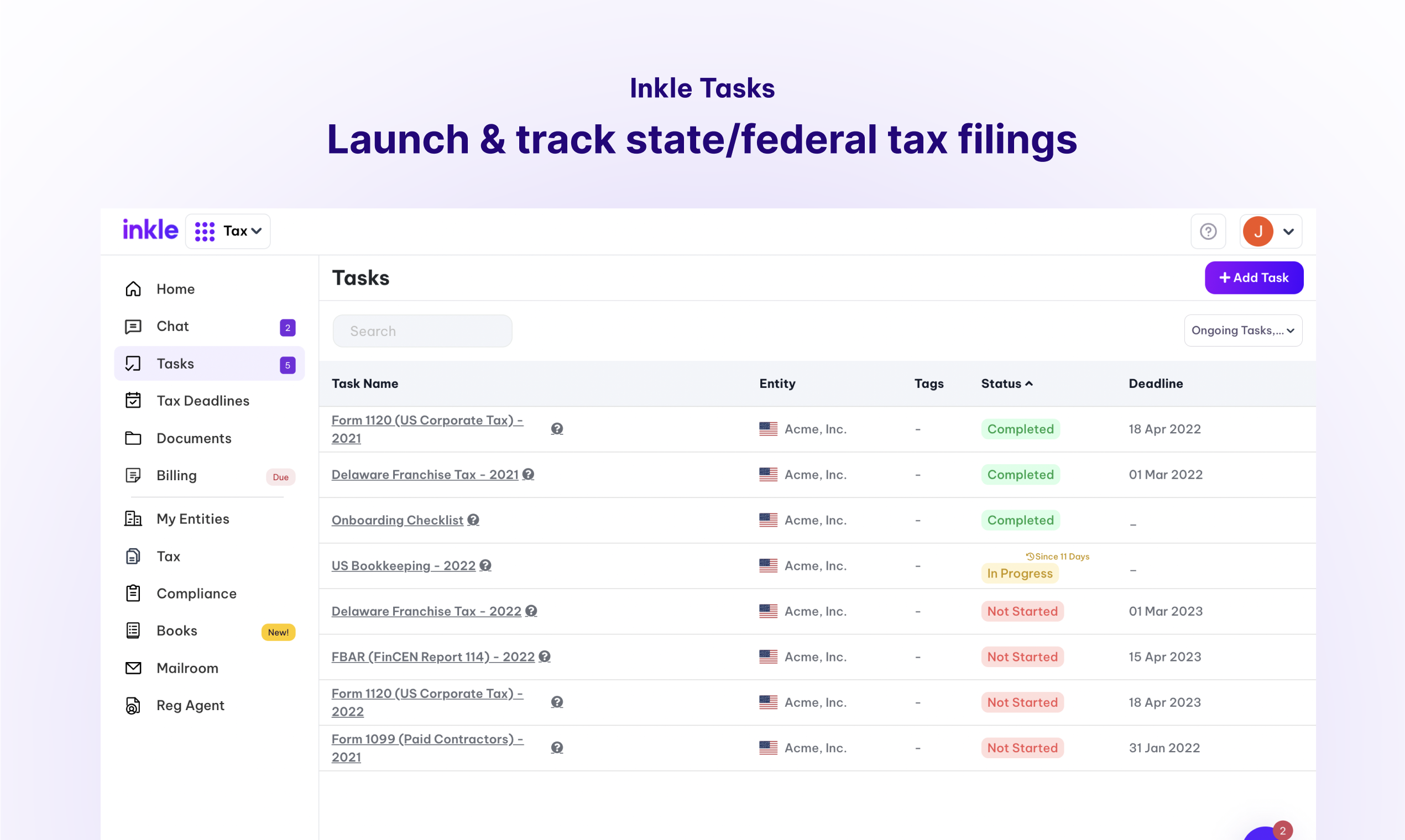Click the Books New! badge
The height and width of the screenshot is (840, 1405).
(x=278, y=632)
